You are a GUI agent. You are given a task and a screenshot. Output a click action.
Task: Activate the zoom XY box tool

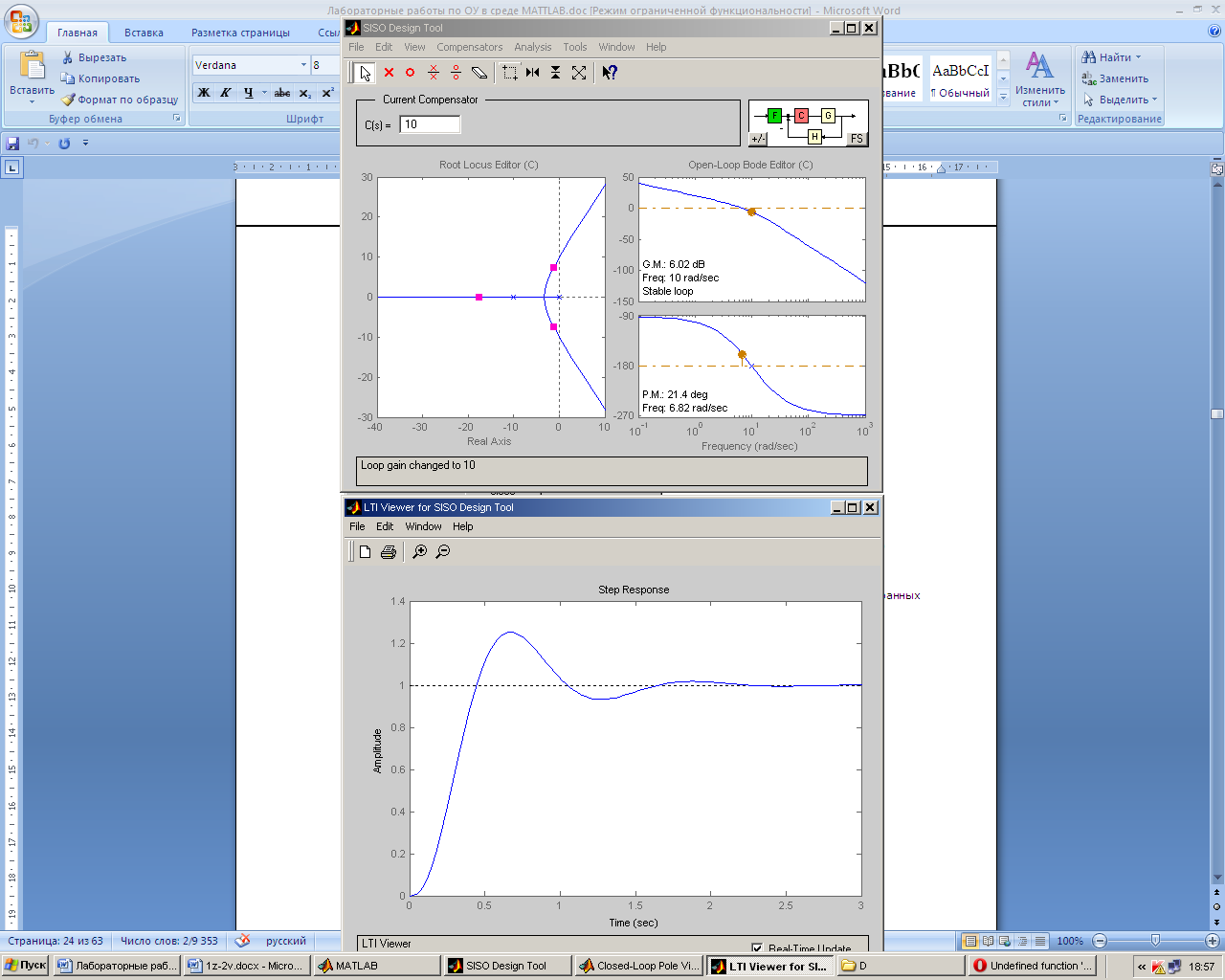pos(510,73)
